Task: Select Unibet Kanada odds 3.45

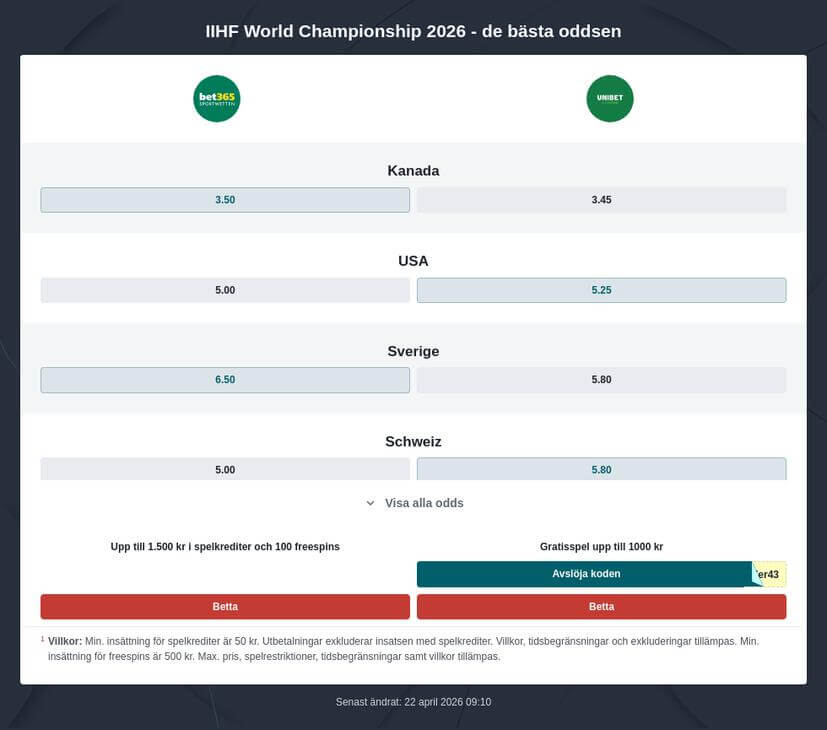Action: click(x=601, y=200)
